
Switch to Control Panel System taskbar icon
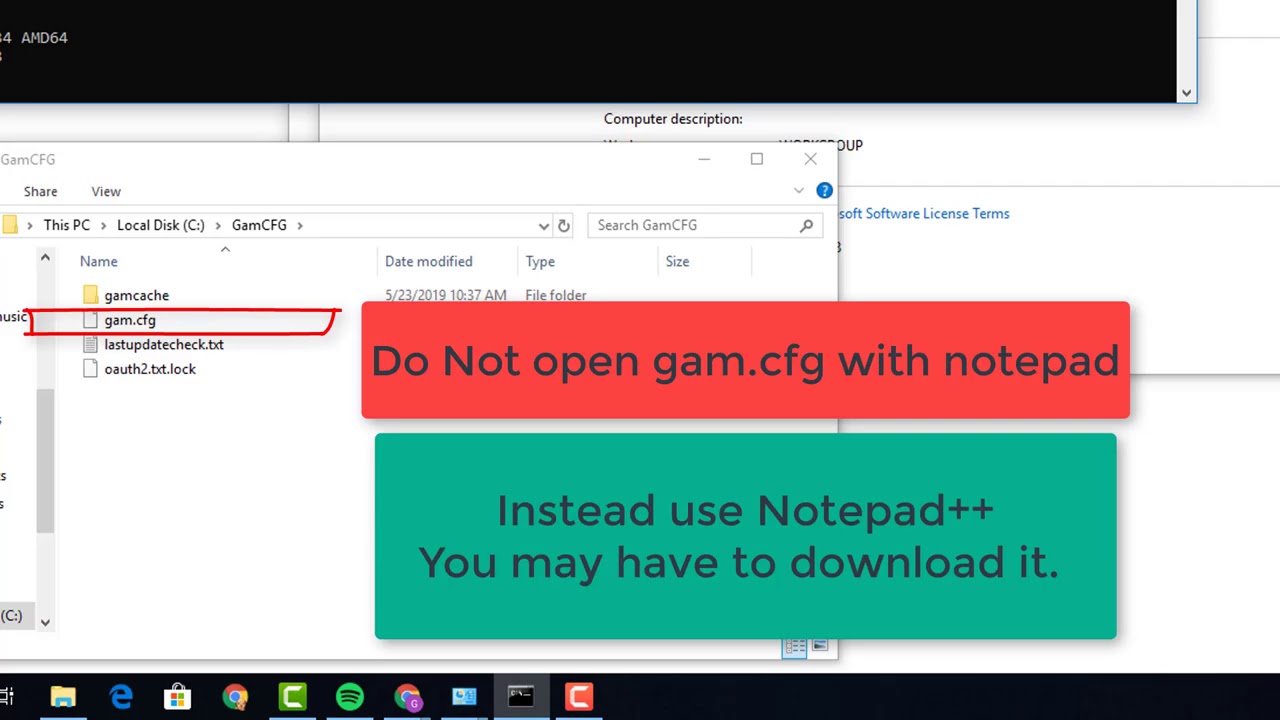click(x=464, y=697)
